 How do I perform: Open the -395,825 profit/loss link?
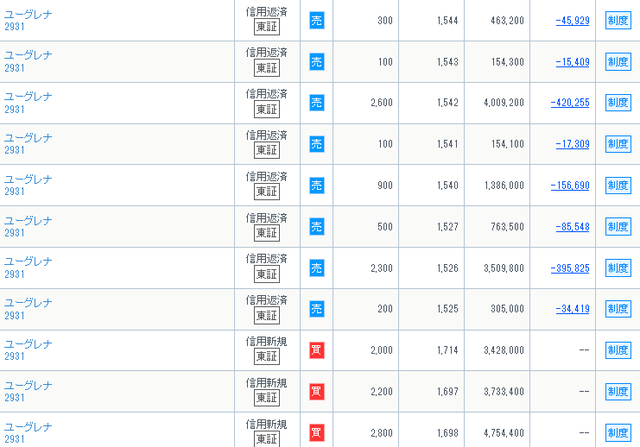point(570,268)
